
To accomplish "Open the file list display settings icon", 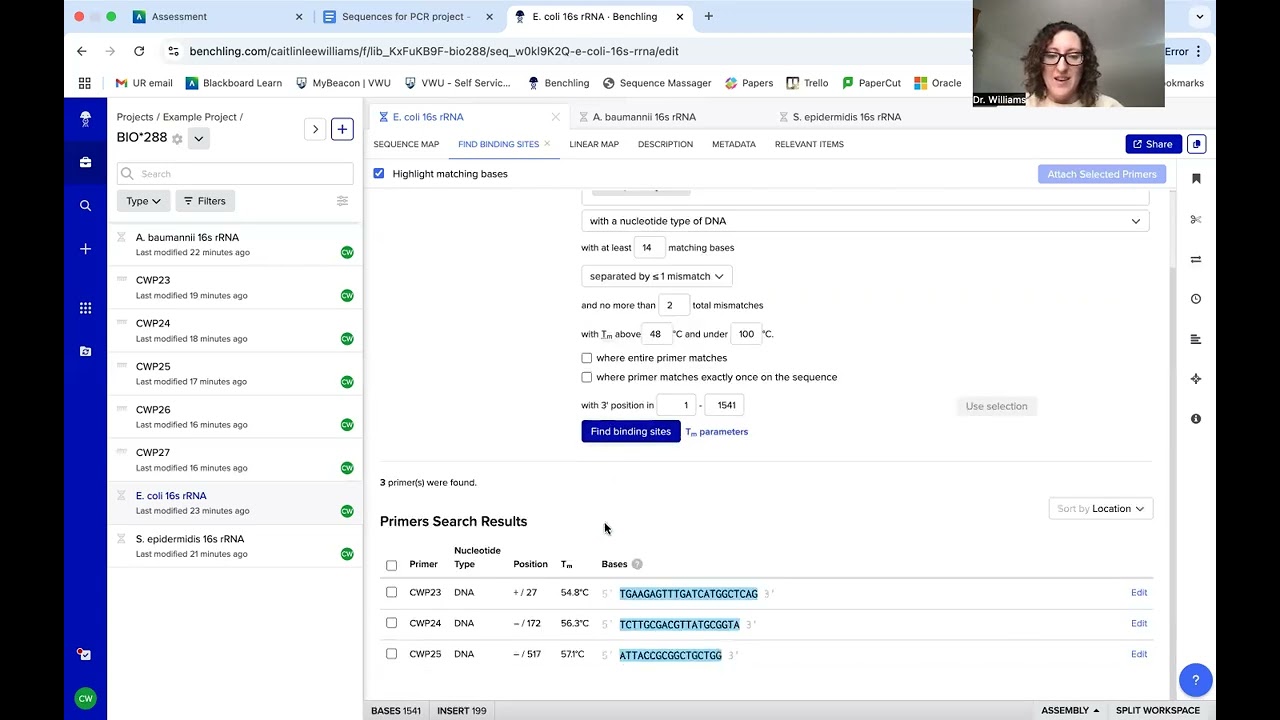I will [342, 201].
